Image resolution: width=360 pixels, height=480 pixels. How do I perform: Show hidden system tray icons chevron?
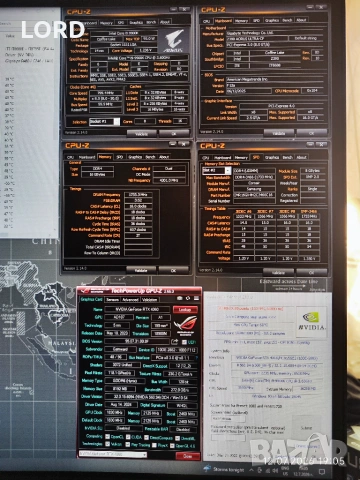click(x=252, y=470)
